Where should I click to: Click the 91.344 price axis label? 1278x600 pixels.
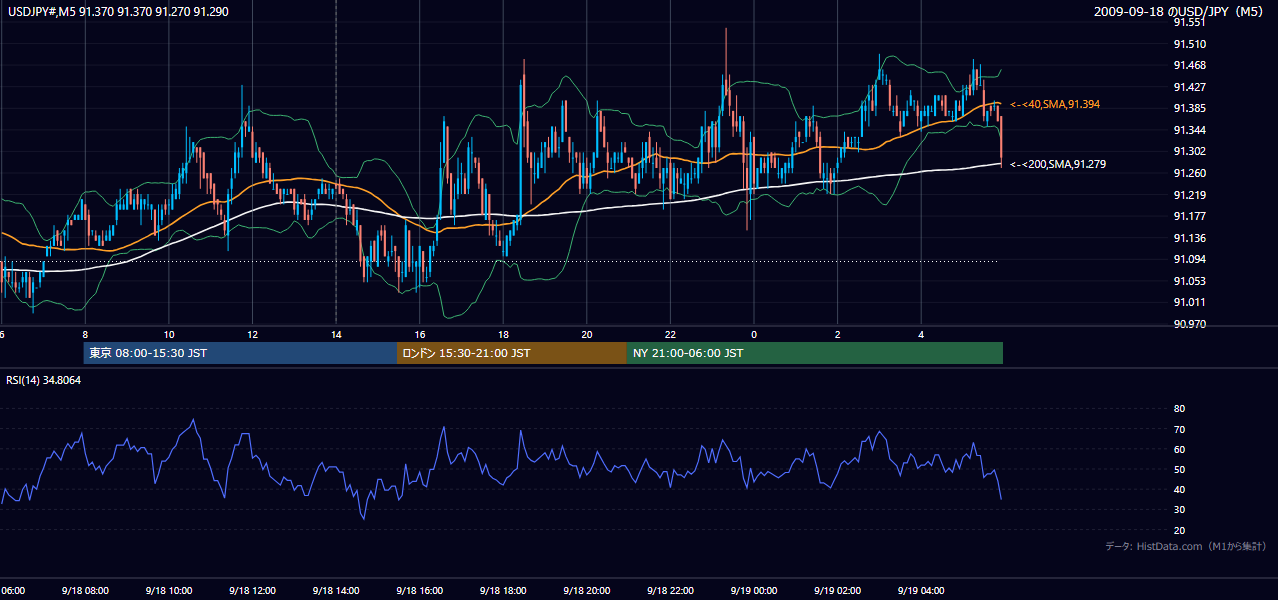click(x=1188, y=130)
